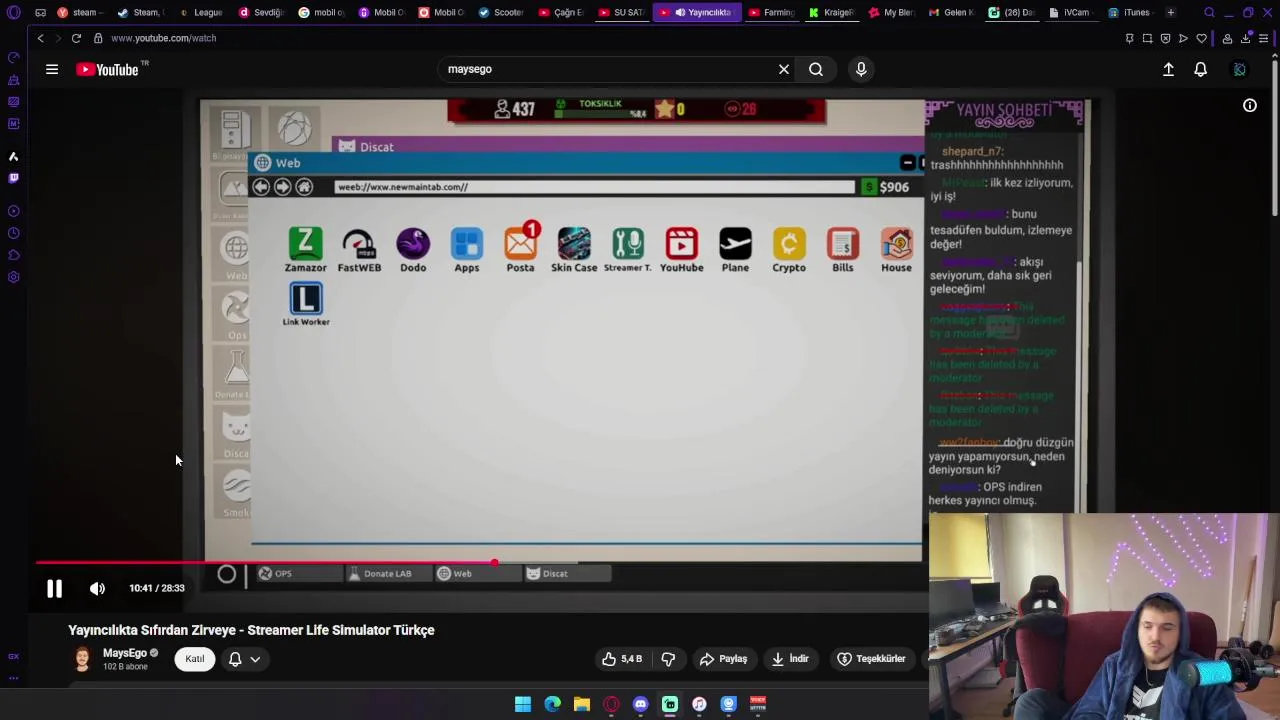Pause the video playback
The width and height of the screenshot is (1280, 720).
click(x=54, y=589)
